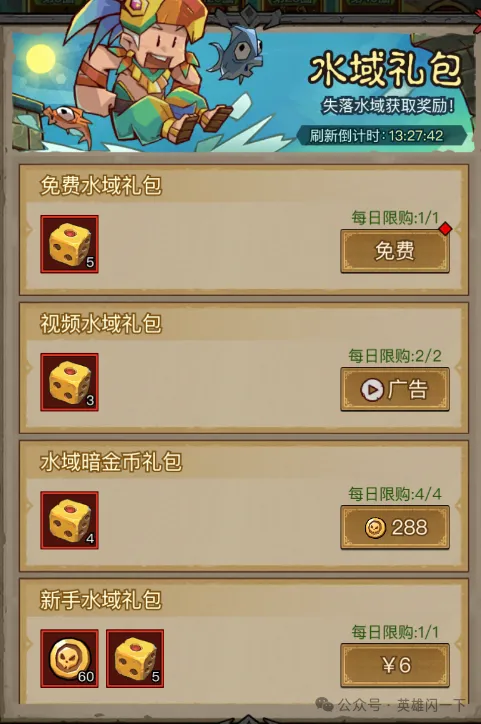The image size is (481, 724).
Task: Watch ad via the 广告 button
Action: pos(395,389)
